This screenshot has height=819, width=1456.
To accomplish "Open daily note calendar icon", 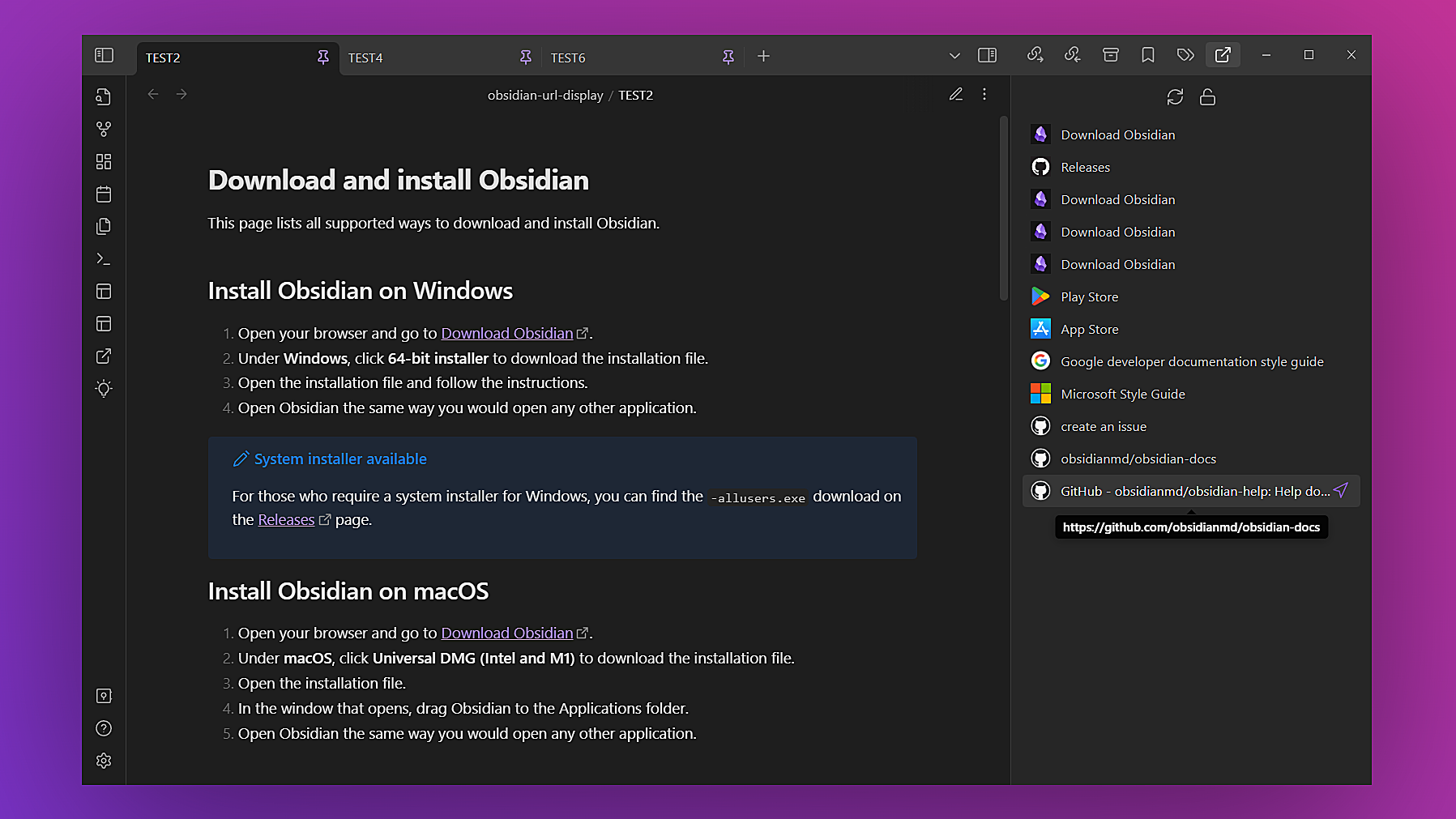I will (x=104, y=194).
